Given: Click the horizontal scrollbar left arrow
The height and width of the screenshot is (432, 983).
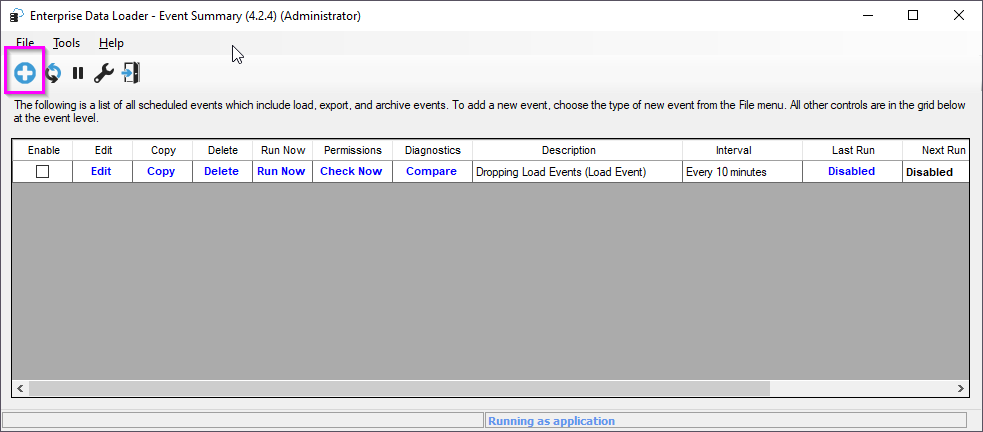Looking at the screenshot, I should click(21, 388).
